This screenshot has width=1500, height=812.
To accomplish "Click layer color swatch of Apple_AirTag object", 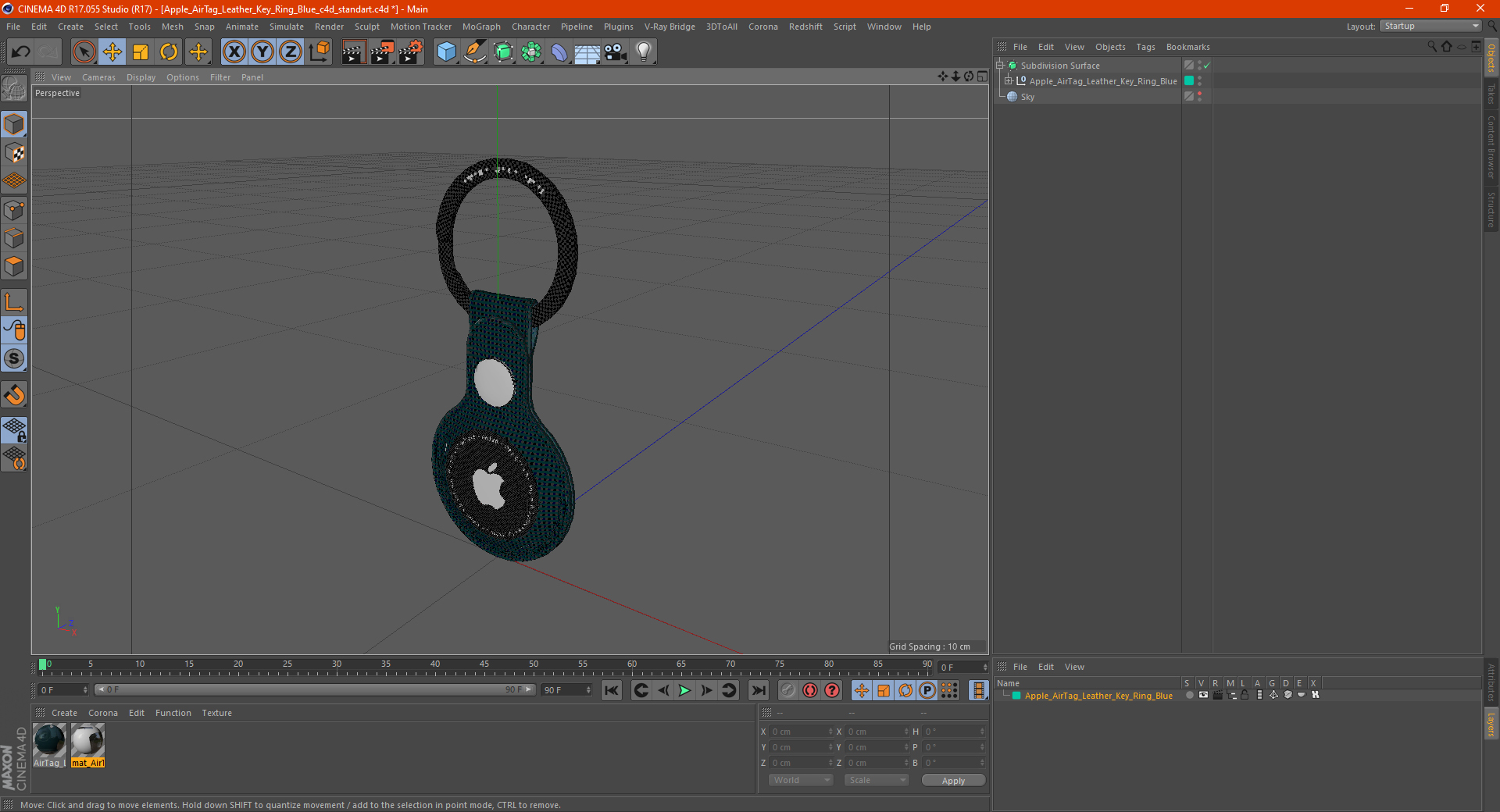I will (x=1189, y=81).
